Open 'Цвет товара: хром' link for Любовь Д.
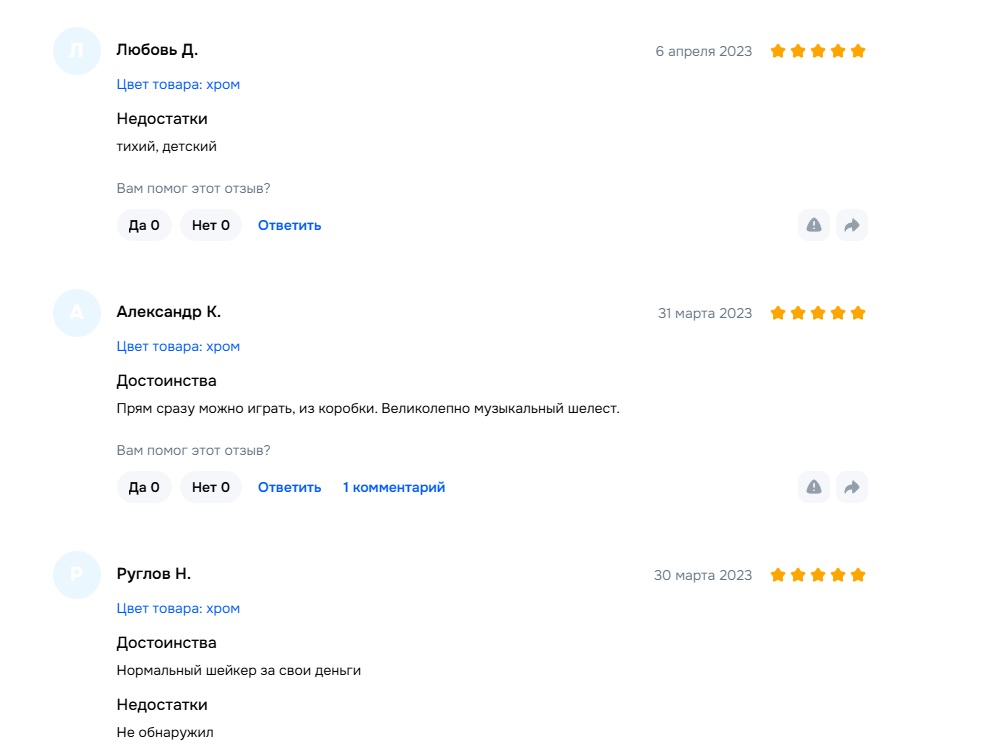This screenshot has height=749, width=994. pos(178,84)
